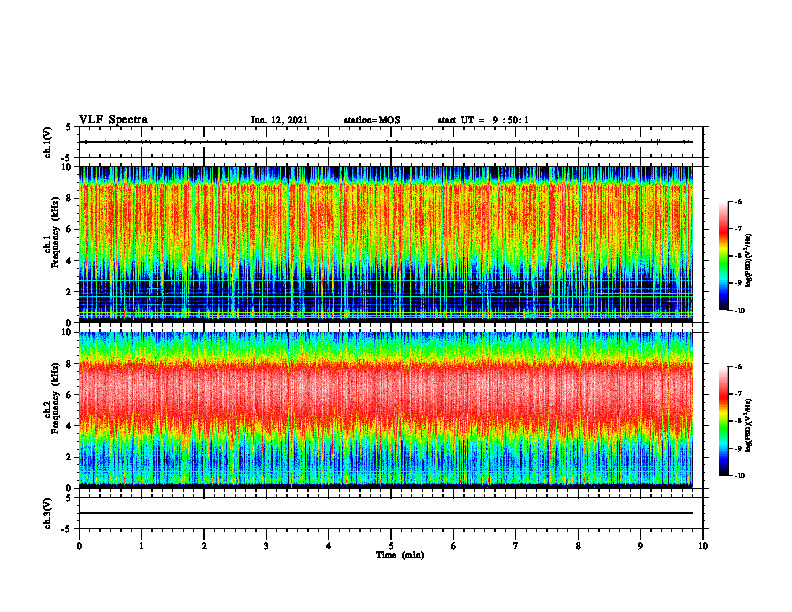Screen dimensions: 792x612
Task: Click the '-6' label on ch.1 color bar
Action: [738, 202]
